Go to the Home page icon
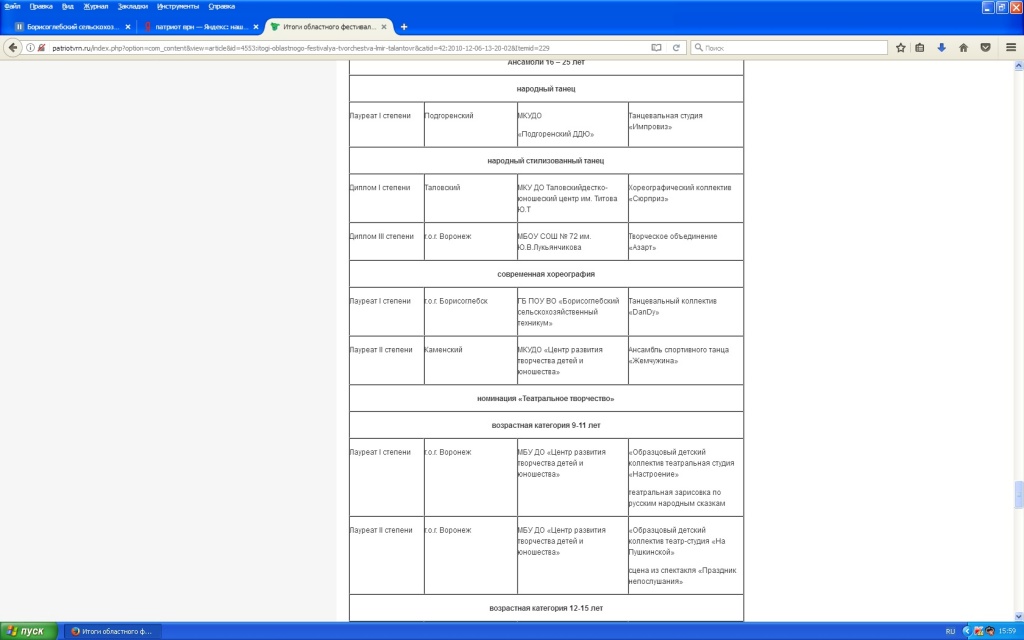The image size is (1024, 640). 963,48
